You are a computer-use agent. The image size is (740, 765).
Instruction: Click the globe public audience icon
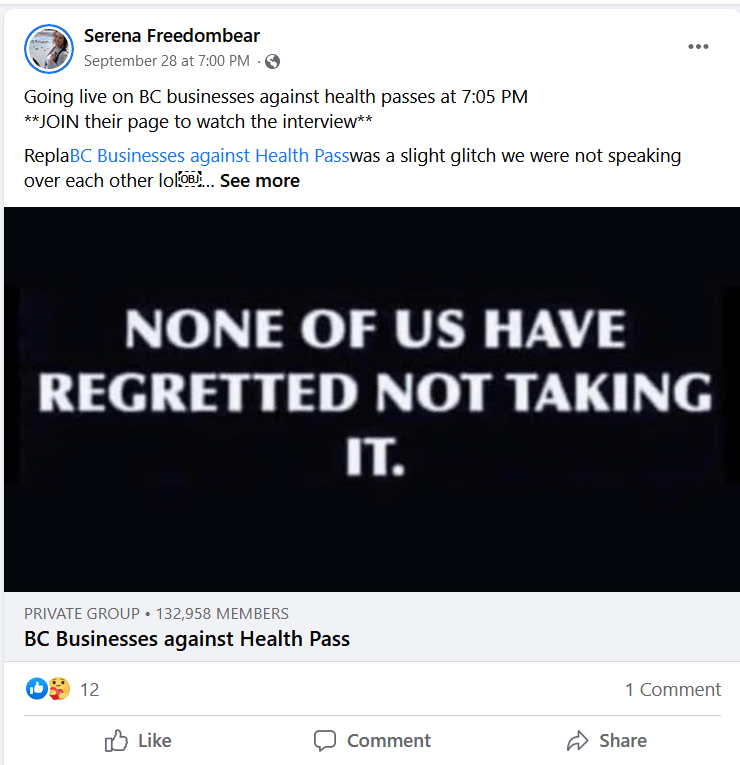pos(272,61)
